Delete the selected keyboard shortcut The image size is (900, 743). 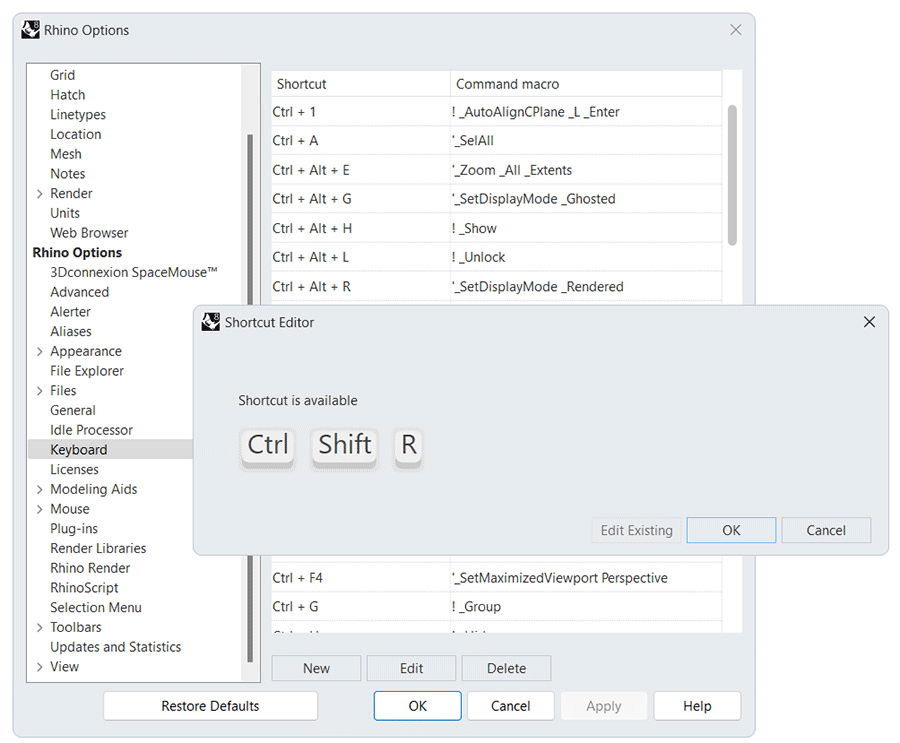506,668
